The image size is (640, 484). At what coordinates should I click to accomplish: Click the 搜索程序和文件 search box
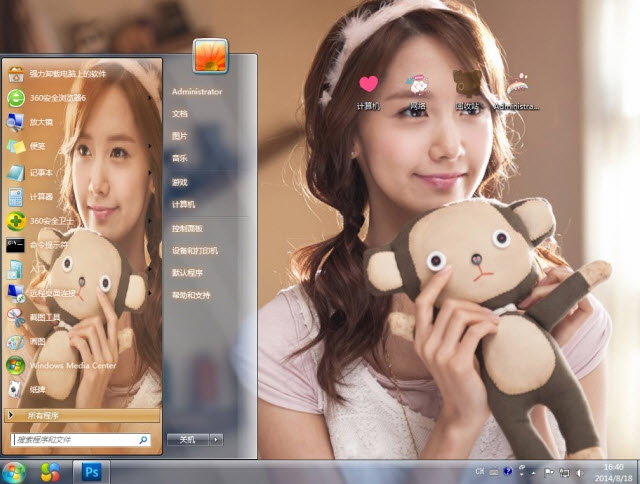(81, 440)
